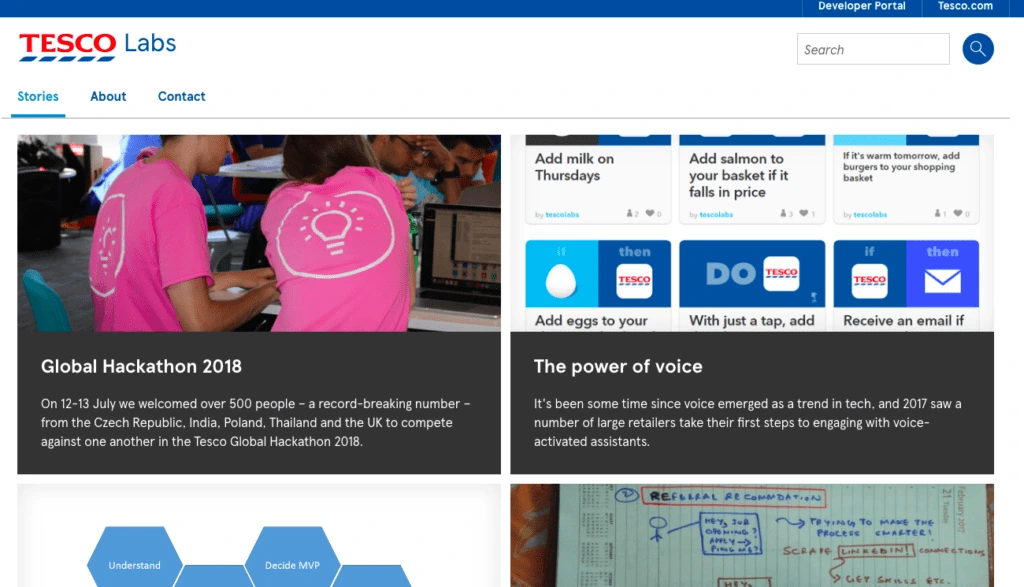Switch to the About tab
This screenshot has height=587, width=1024.
point(108,96)
